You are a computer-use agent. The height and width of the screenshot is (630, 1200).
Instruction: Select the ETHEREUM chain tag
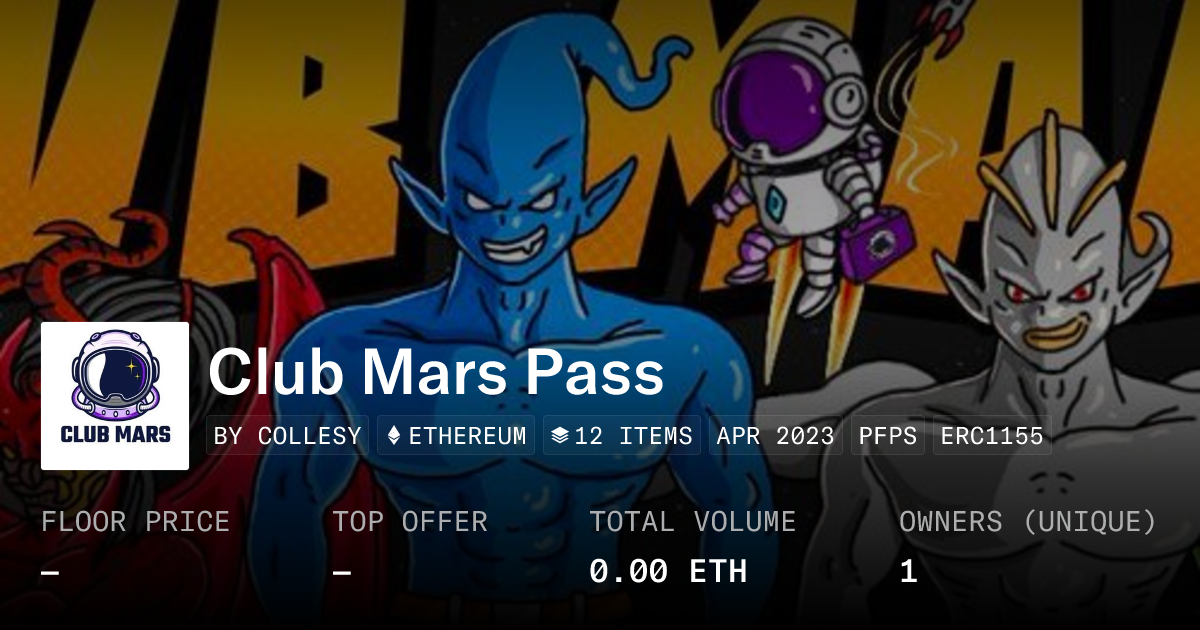(456, 436)
